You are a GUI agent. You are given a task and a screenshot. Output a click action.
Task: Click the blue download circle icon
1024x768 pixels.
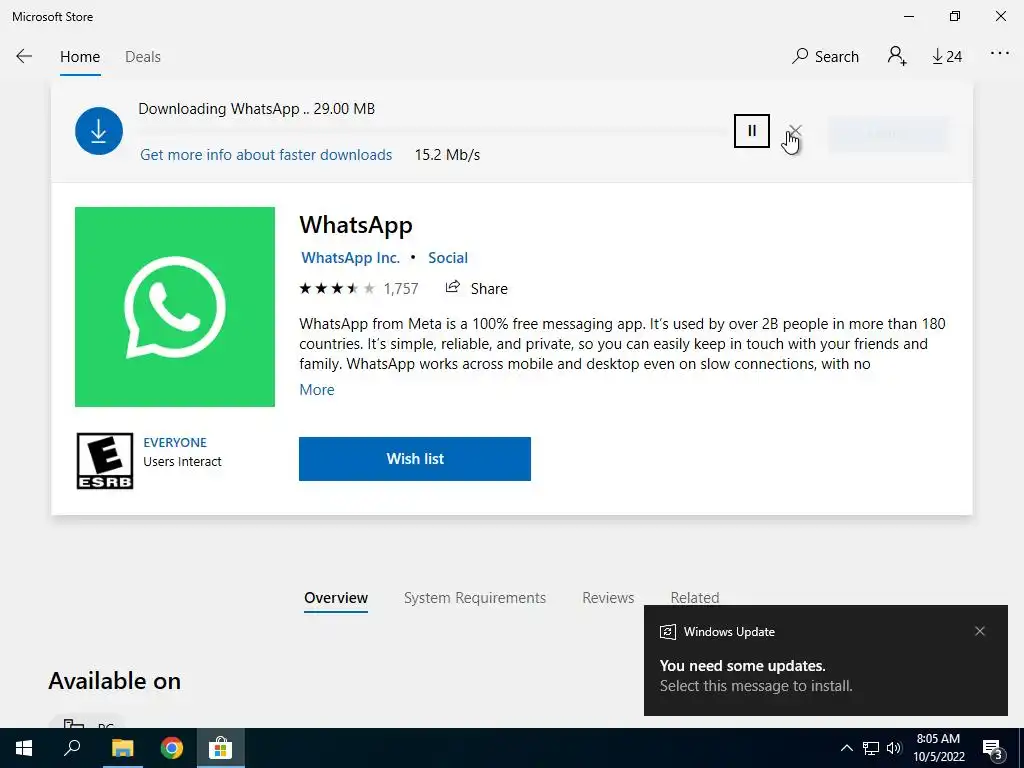click(x=99, y=131)
